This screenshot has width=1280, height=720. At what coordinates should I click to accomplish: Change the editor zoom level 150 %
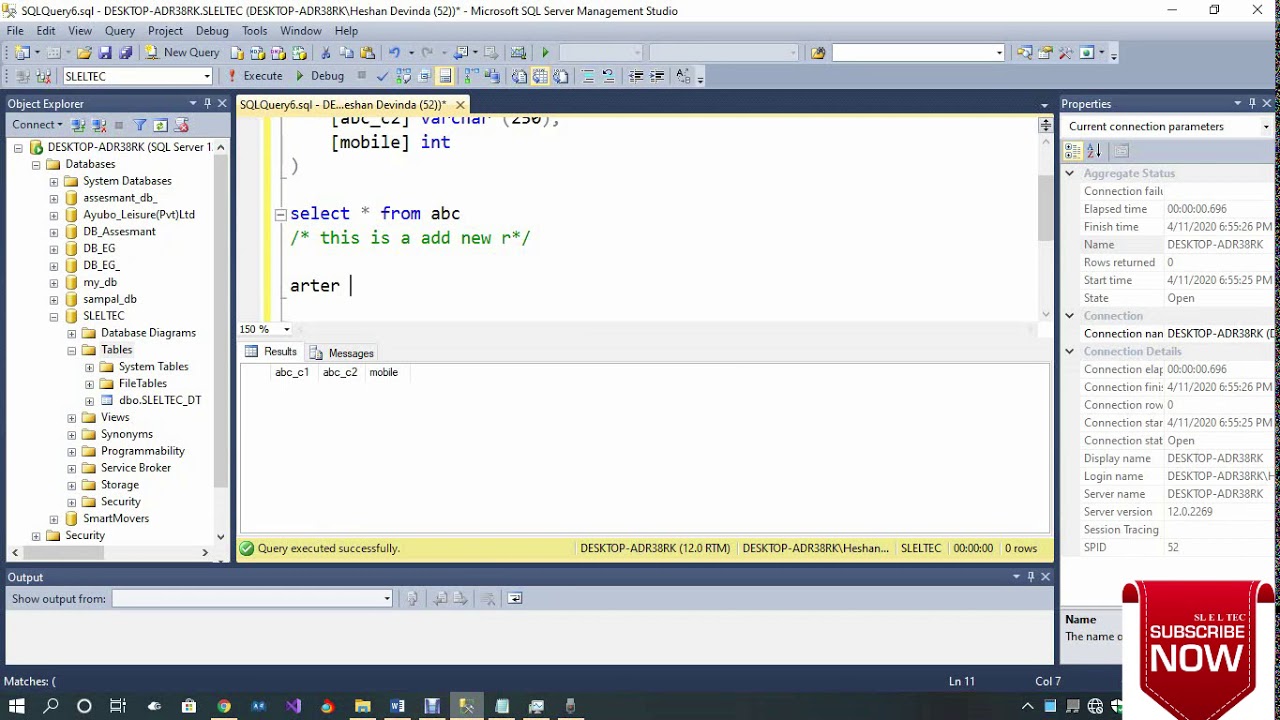pos(264,329)
